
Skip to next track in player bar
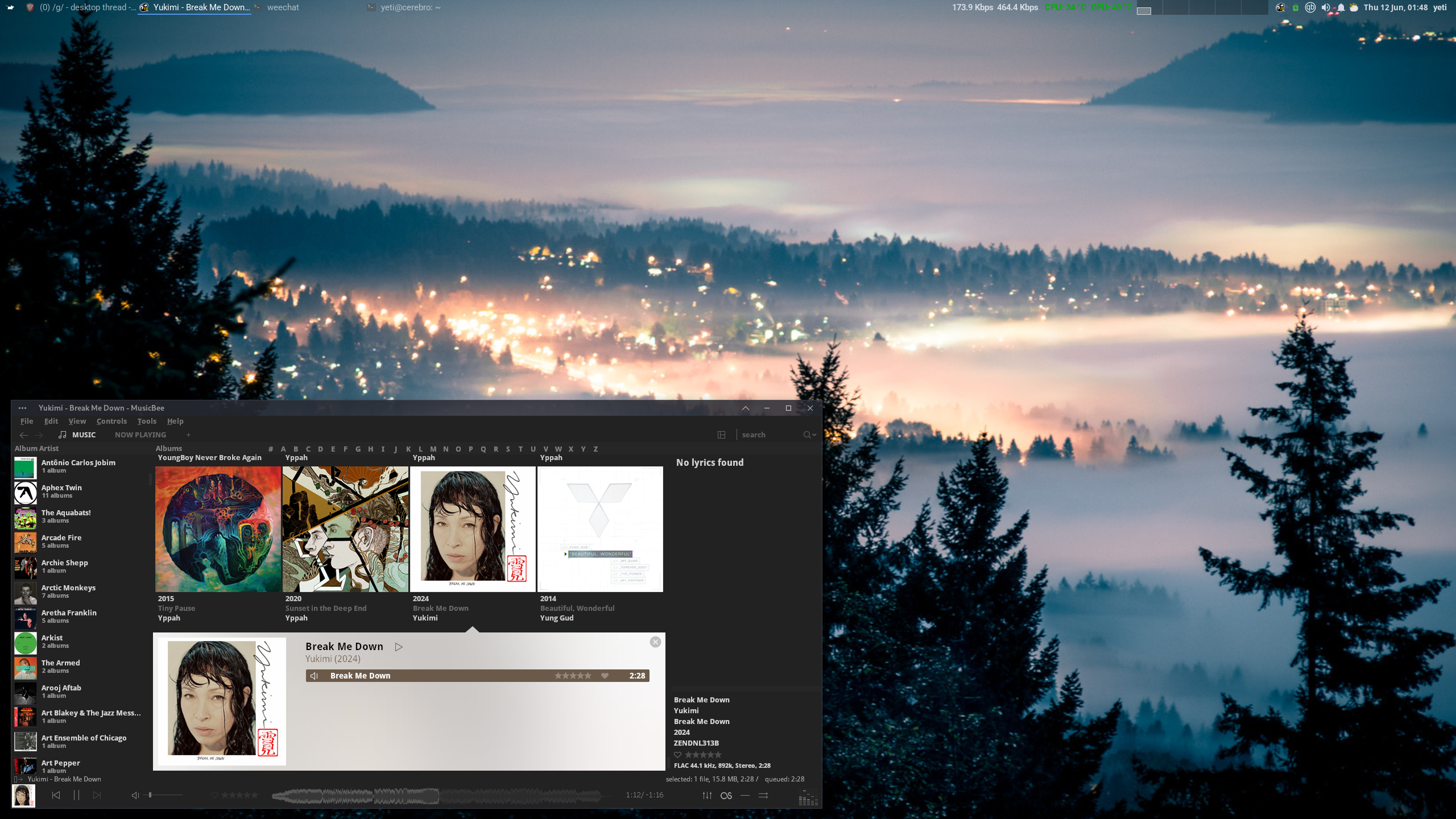(97, 795)
